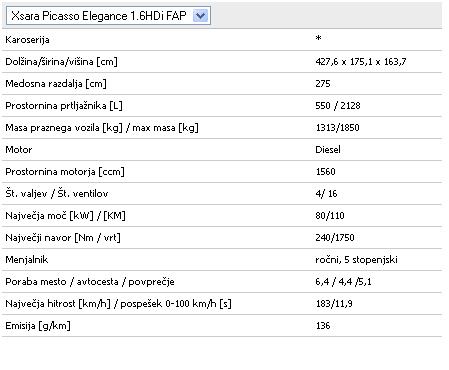The image size is (449, 370).
Task: Click the asterisk value next to Karoserija
Action: [318, 38]
